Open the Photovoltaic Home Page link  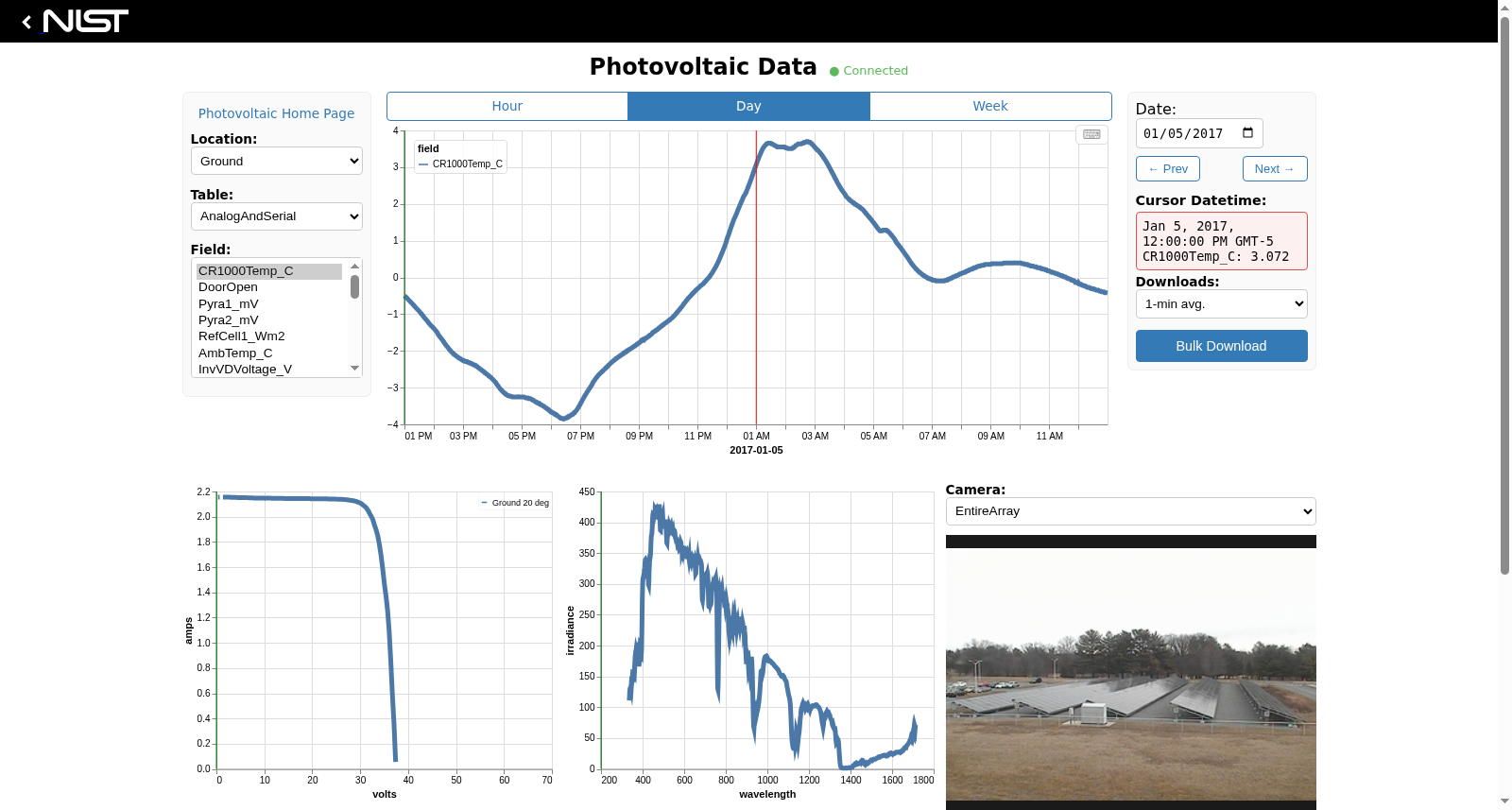click(276, 113)
